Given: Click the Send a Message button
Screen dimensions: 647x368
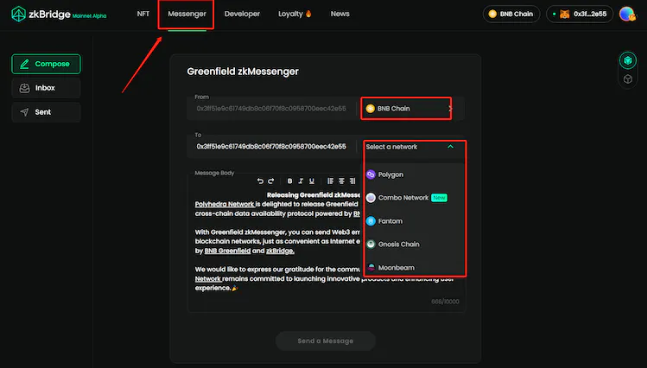Looking at the screenshot, I should click(x=325, y=341).
